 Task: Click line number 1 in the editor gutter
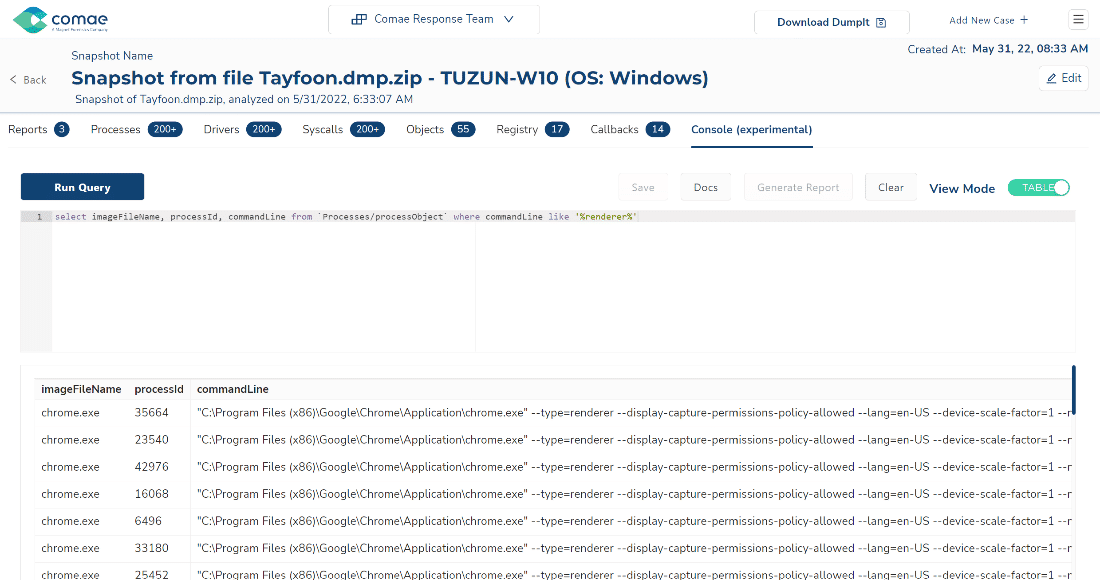coord(39,217)
